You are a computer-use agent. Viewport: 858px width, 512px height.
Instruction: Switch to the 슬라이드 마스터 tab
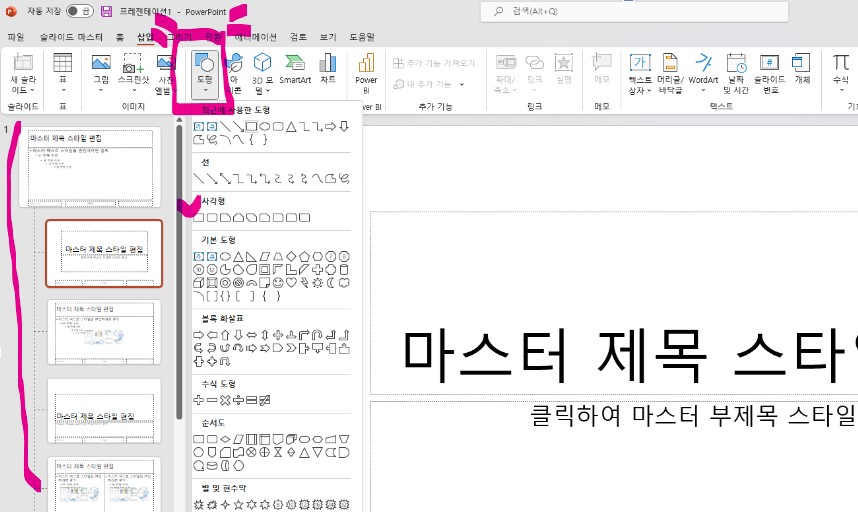pos(71,37)
